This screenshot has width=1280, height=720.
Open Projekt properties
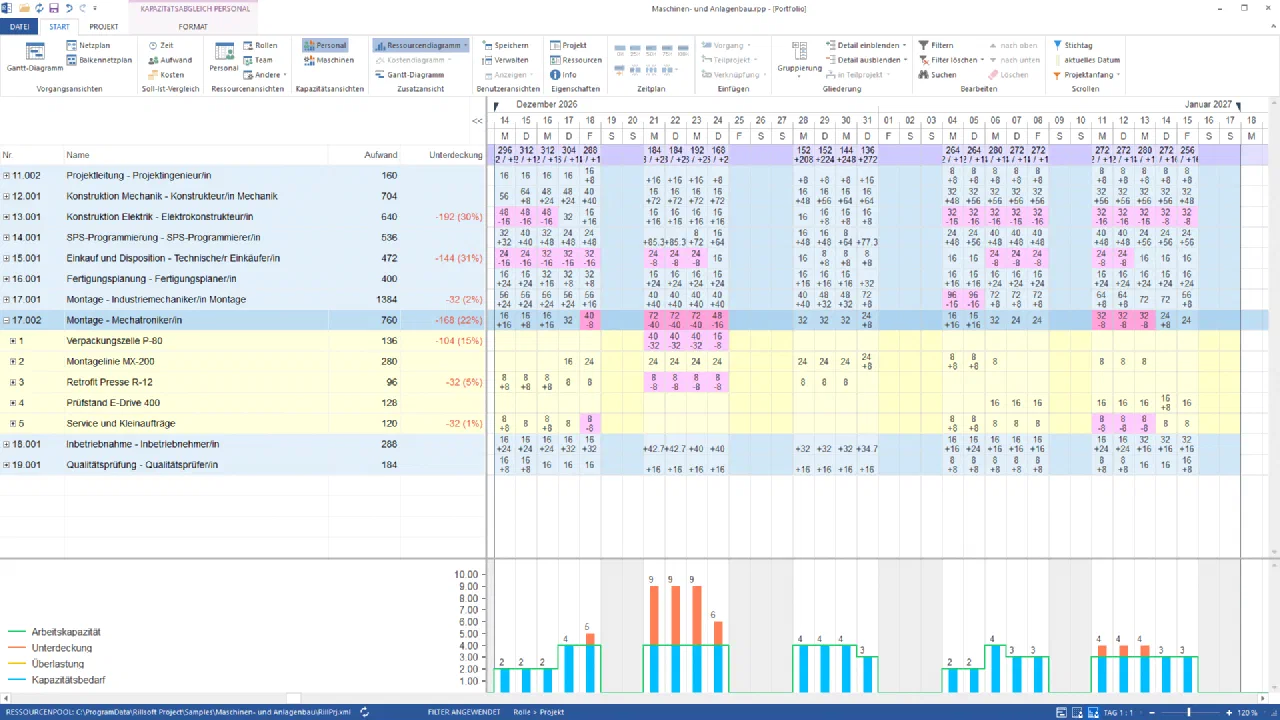(568, 45)
